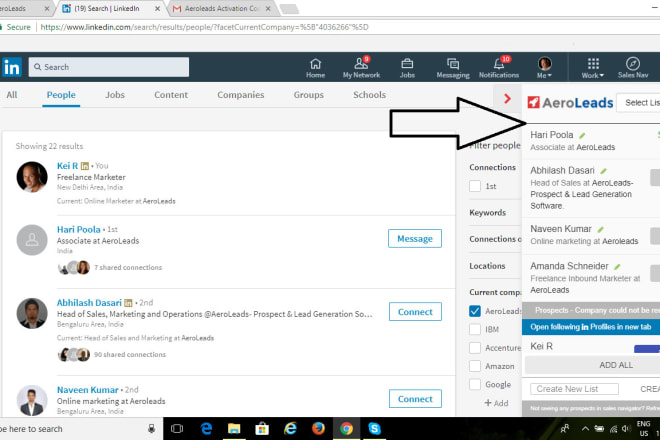The height and width of the screenshot is (440, 660).
Task: Edit Hari Poola with pencil icon
Action: coord(582,136)
